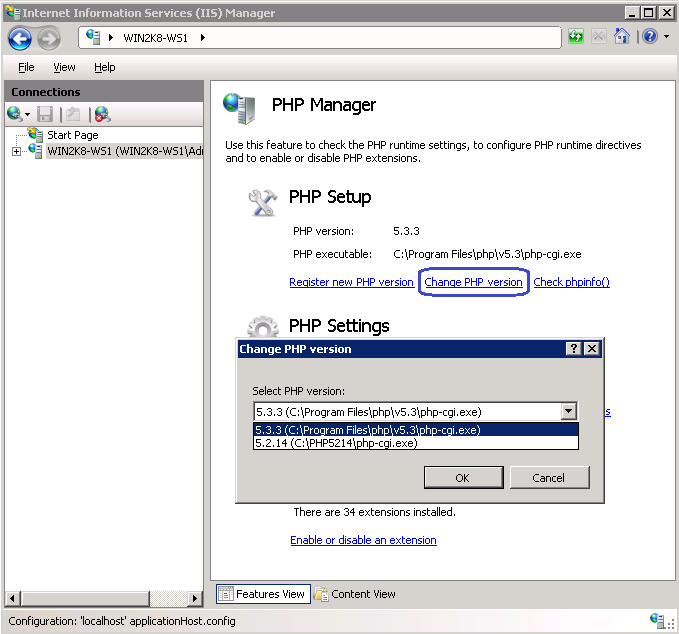The image size is (679, 634).
Task: Open the File menu
Action: click(26, 67)
